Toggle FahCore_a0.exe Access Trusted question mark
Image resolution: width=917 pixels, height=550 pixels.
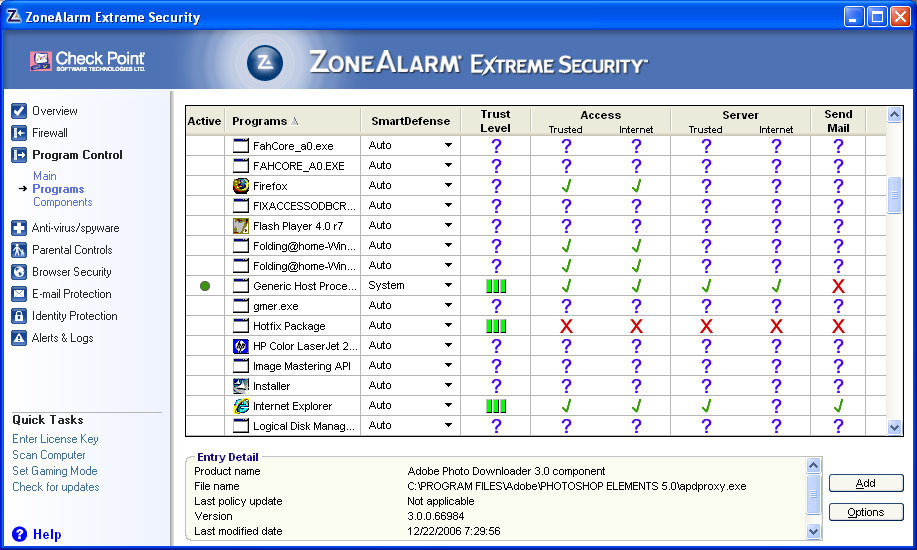[x=566, y=146]
